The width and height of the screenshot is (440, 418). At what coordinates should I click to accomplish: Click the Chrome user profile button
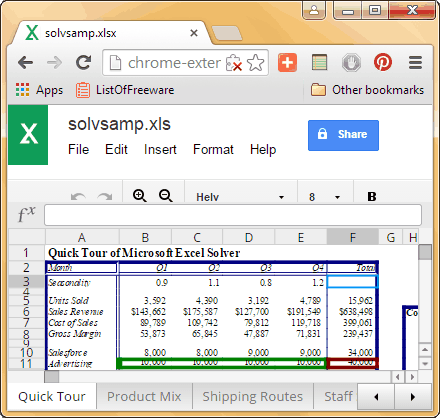314,10
